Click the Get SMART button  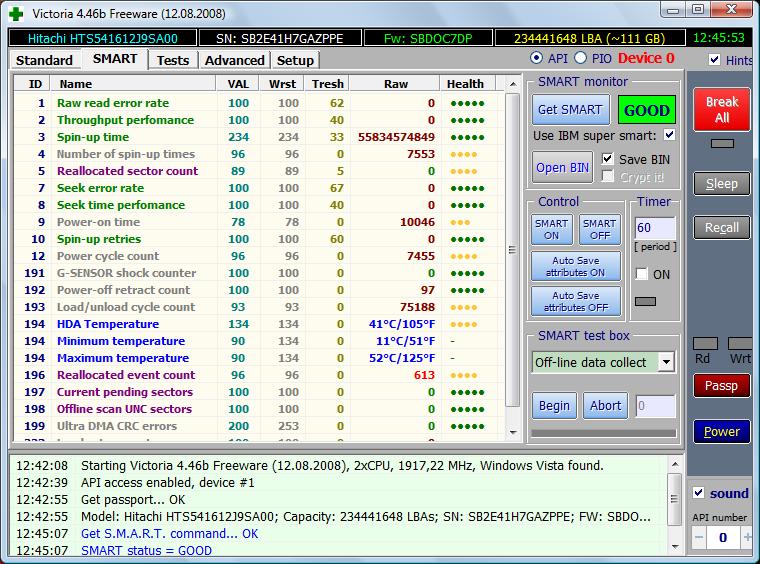(570, 110)
